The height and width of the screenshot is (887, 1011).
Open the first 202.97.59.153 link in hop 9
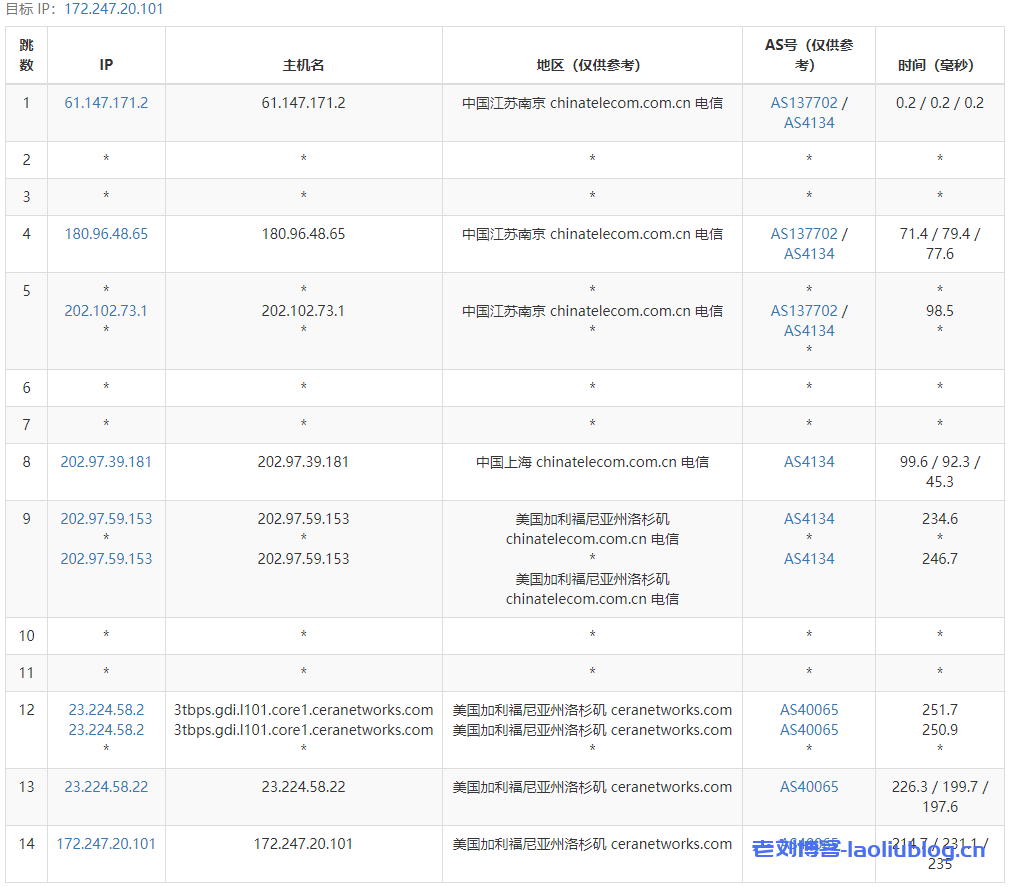tap(106, 519)
